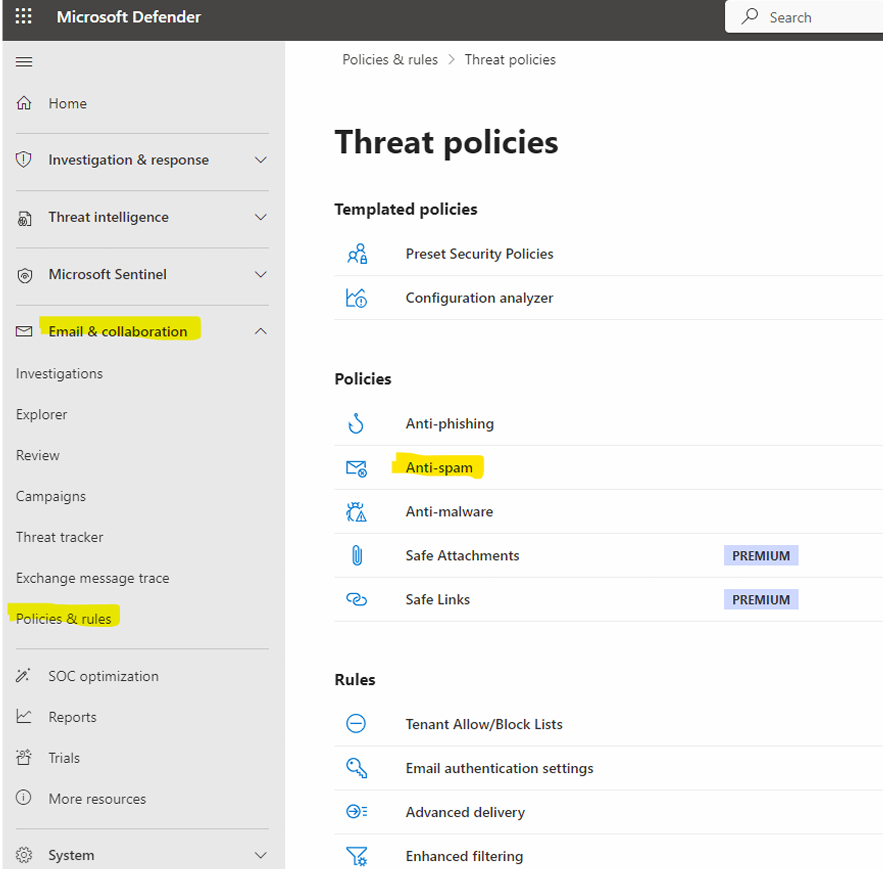Open Explorer from the sidebar

tap(41, 414)
